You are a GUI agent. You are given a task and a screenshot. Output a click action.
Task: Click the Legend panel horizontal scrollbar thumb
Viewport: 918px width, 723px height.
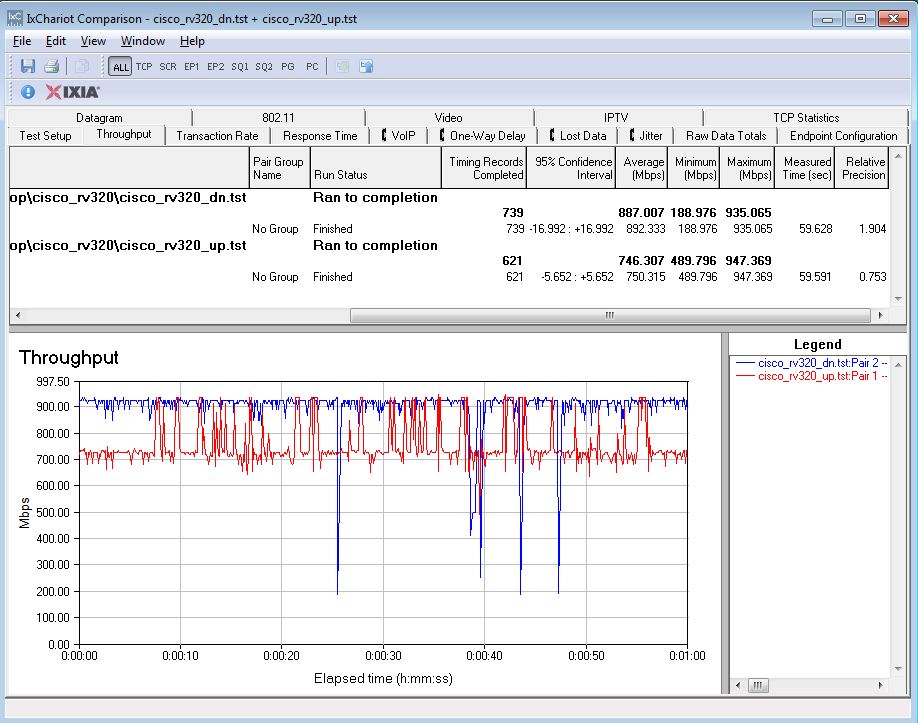point(758,685)
